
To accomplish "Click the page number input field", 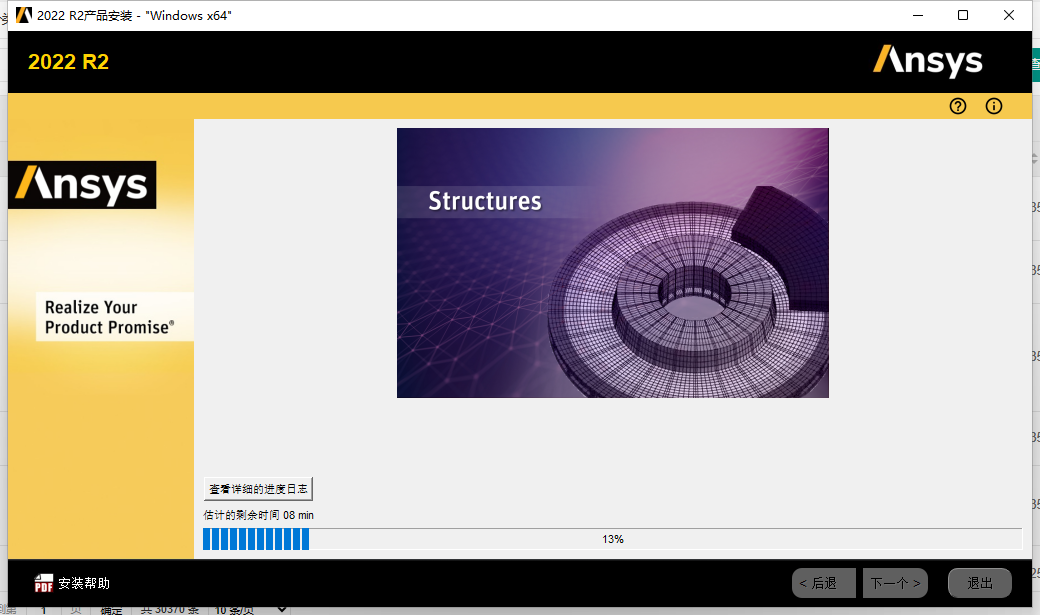I will (x=43, y=608).
